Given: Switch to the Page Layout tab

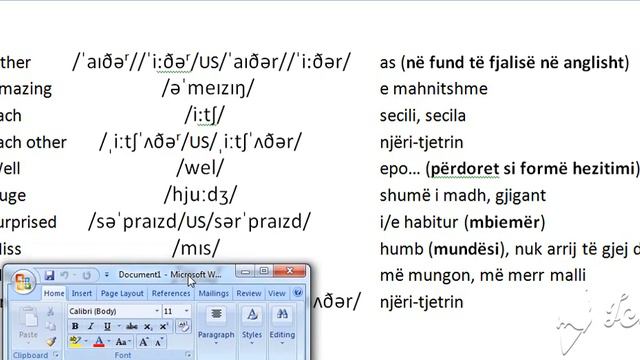Looking at the screenshot, I should [122, 293].
